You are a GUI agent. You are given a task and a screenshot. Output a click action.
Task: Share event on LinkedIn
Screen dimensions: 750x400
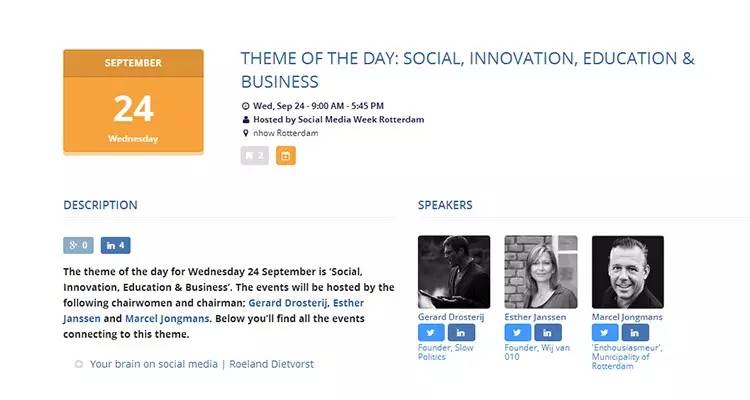point(116,245)
